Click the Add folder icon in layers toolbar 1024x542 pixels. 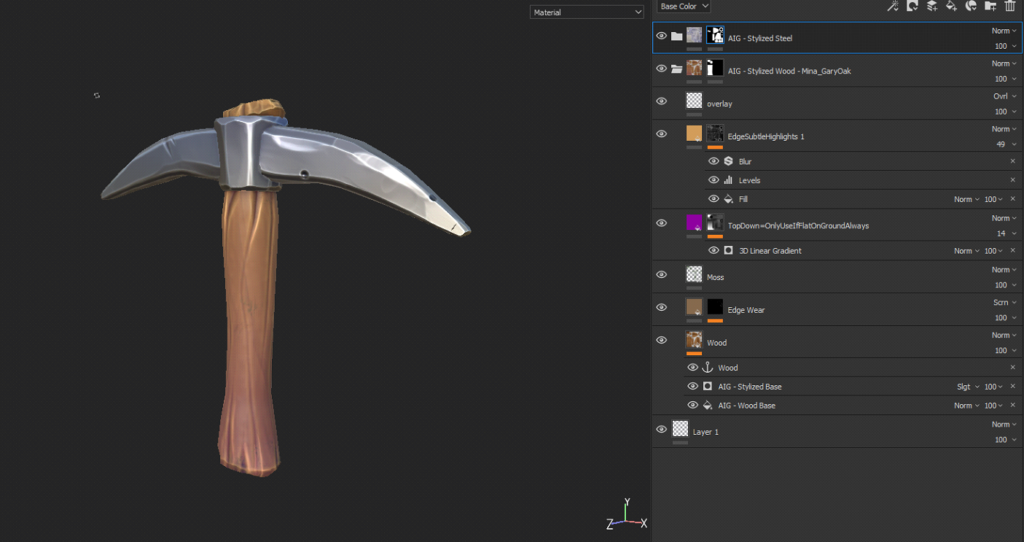click(x=991, y=7)
